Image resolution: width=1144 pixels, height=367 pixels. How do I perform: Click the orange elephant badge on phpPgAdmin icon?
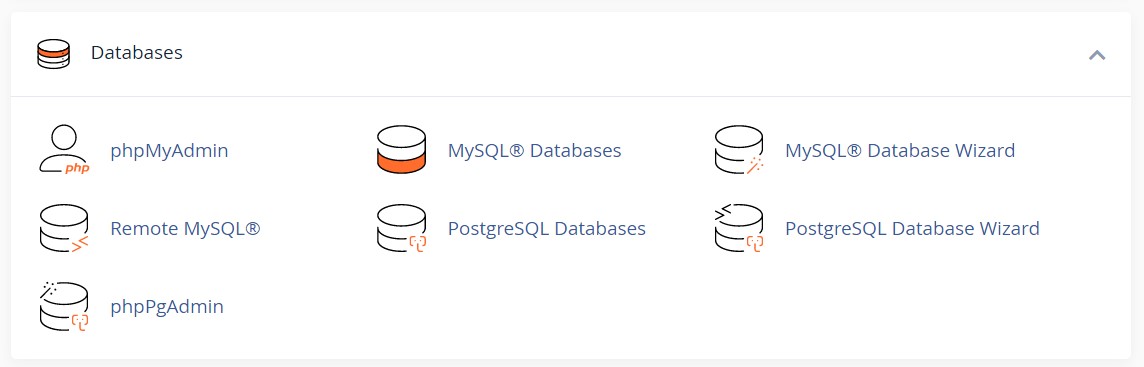[79, 321]
